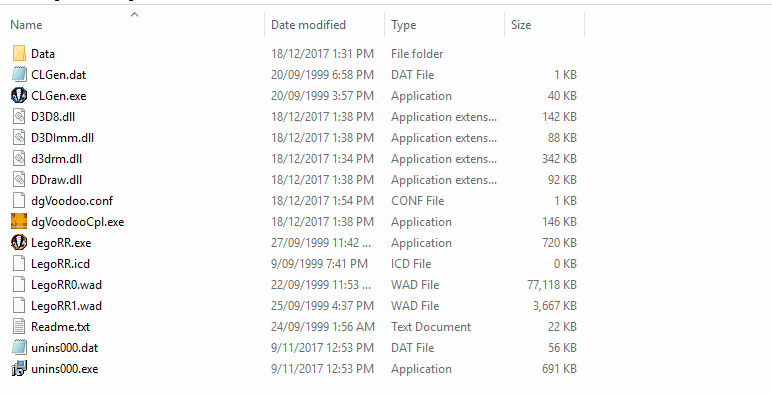Click the CLGen.dat file icon
The height and width of the screenshot is (394, 772).
point(19,74)
